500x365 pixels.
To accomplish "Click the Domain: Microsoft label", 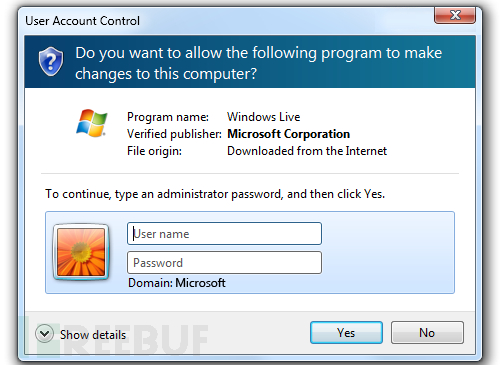I will (x=177, y=283).
